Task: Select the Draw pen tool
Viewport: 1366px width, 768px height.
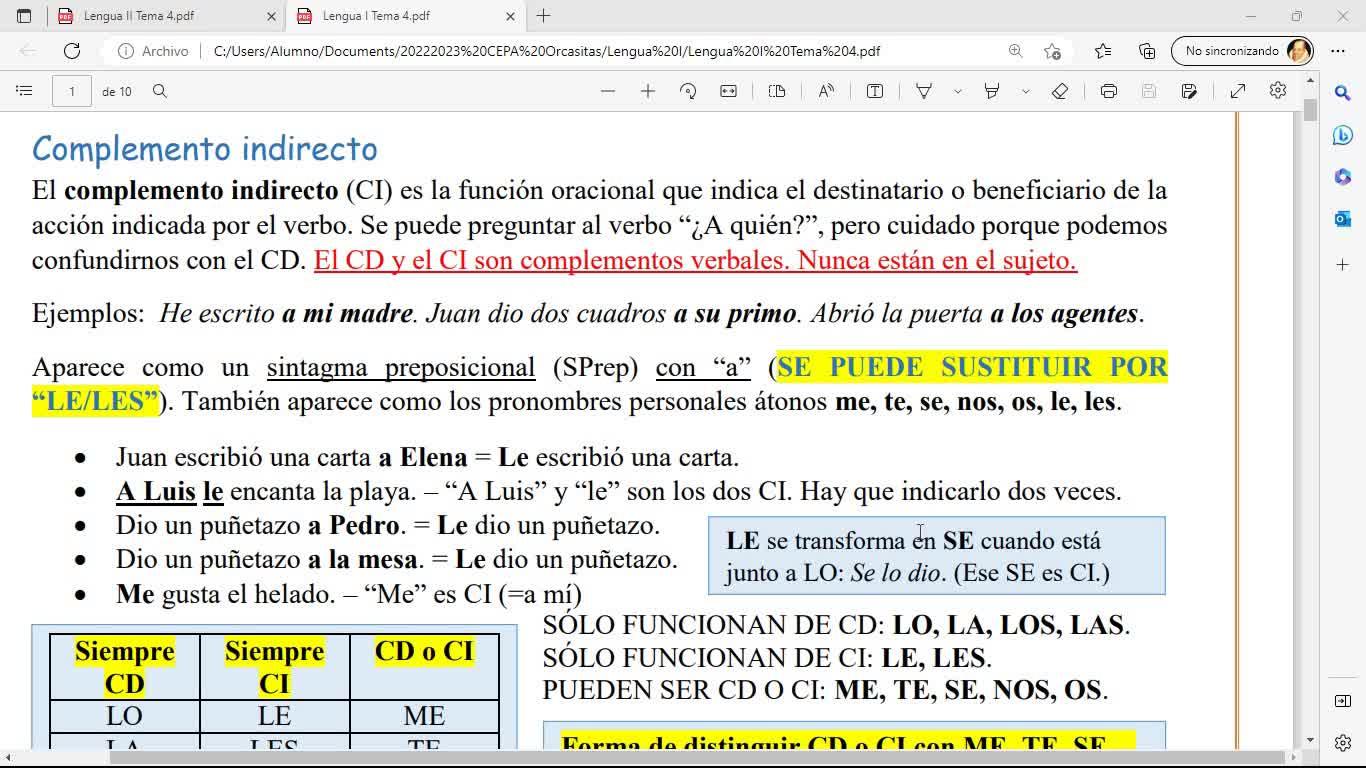Action: pos(924,91)
